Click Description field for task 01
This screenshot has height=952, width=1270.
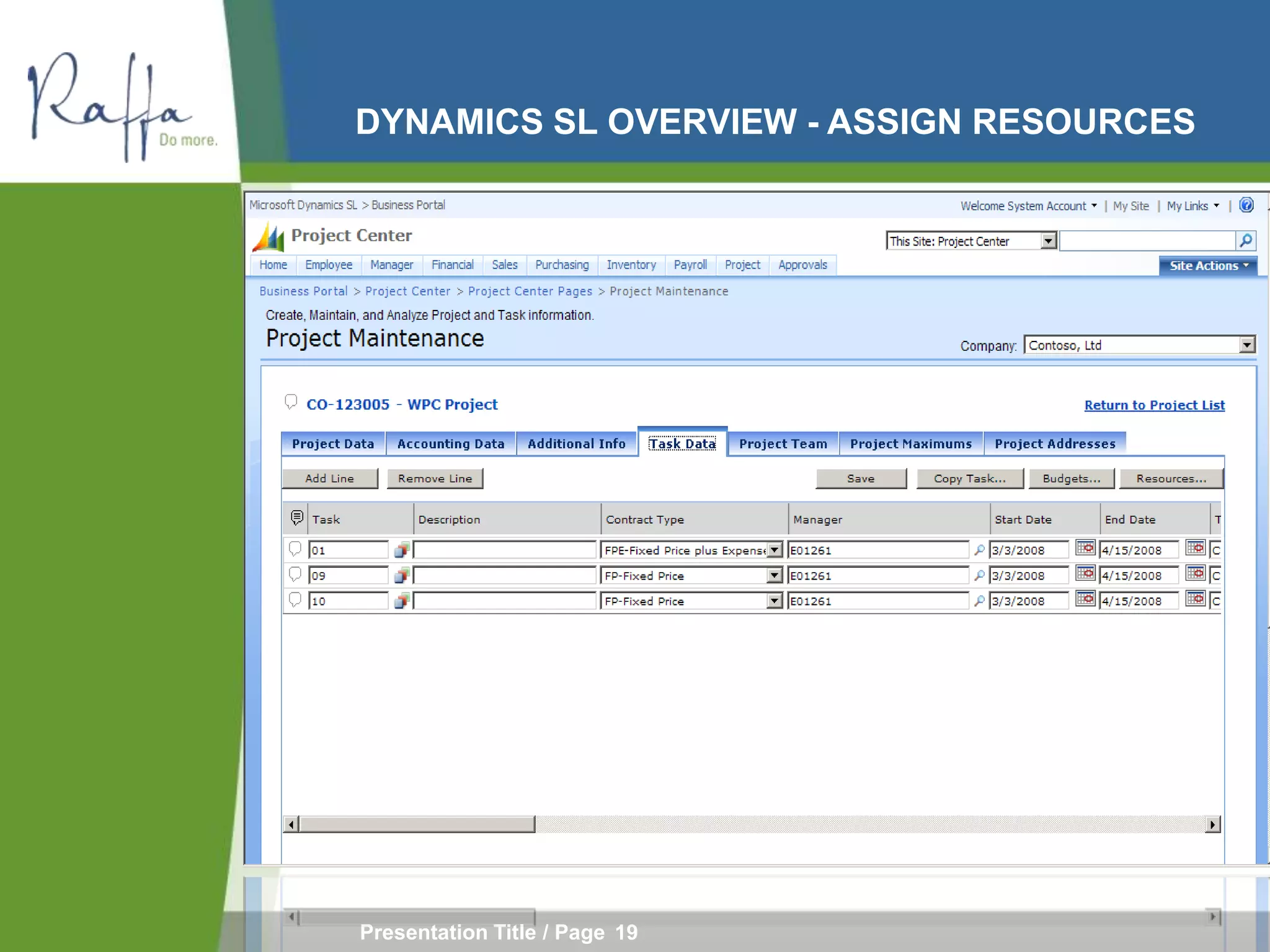(x=505, y=550)
